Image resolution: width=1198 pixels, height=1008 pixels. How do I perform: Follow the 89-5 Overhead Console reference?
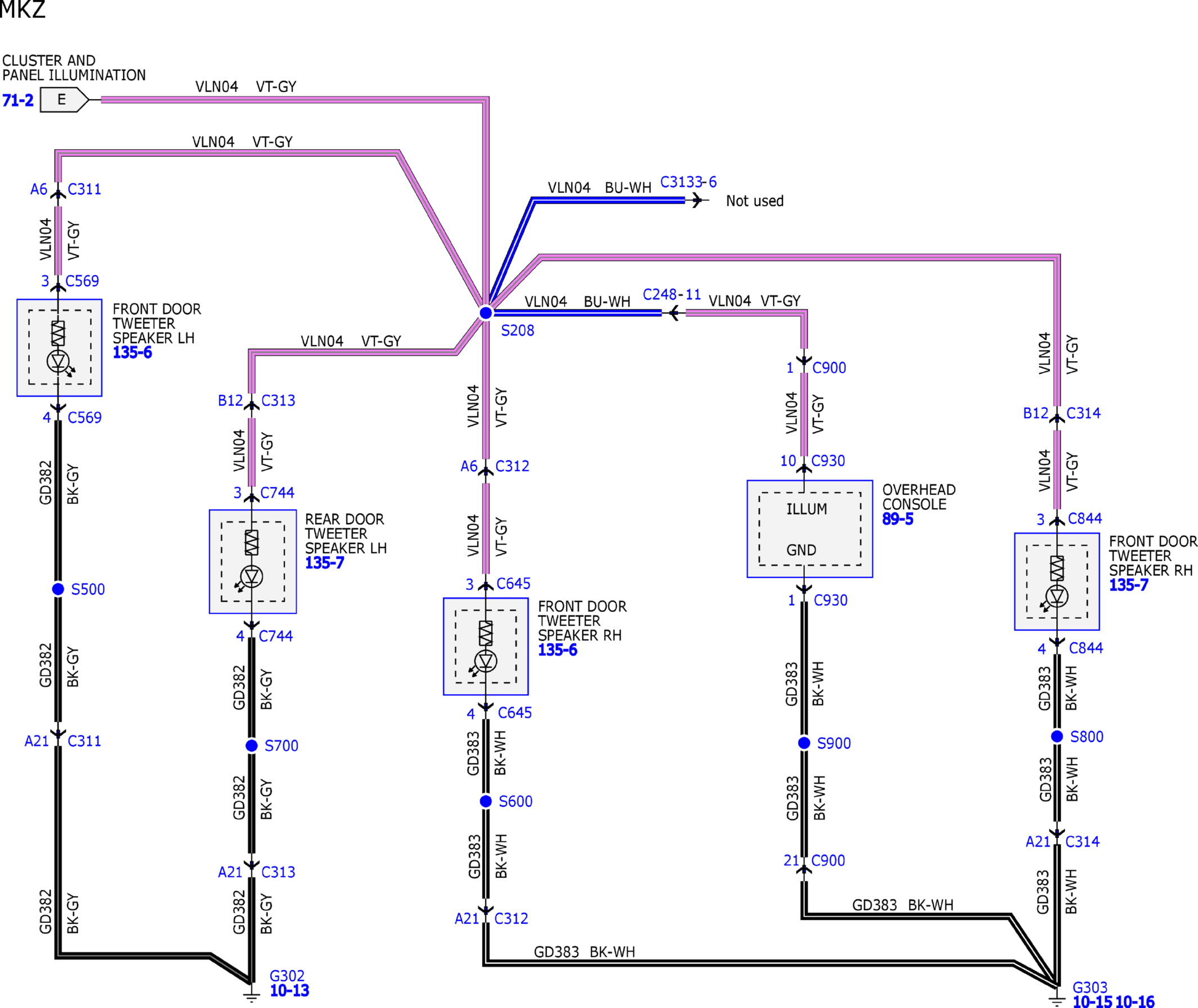click(x=898, y=519)
